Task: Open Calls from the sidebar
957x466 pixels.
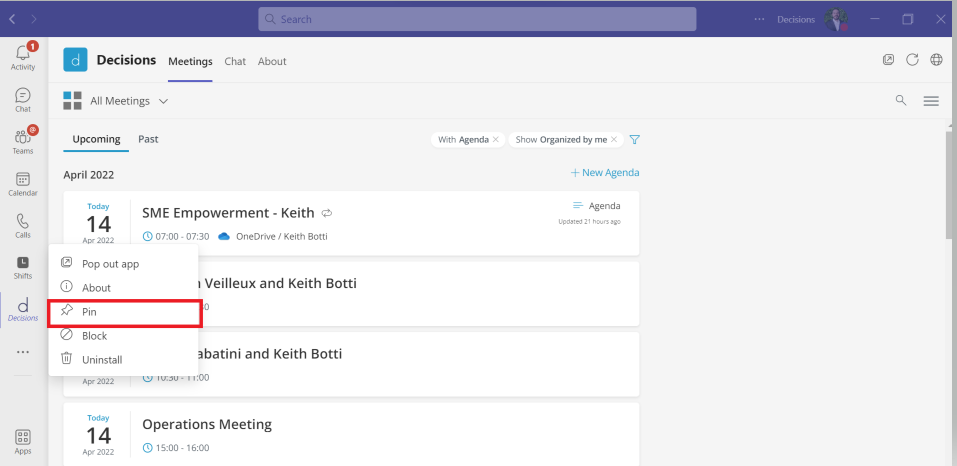Action: coord(23,226)
